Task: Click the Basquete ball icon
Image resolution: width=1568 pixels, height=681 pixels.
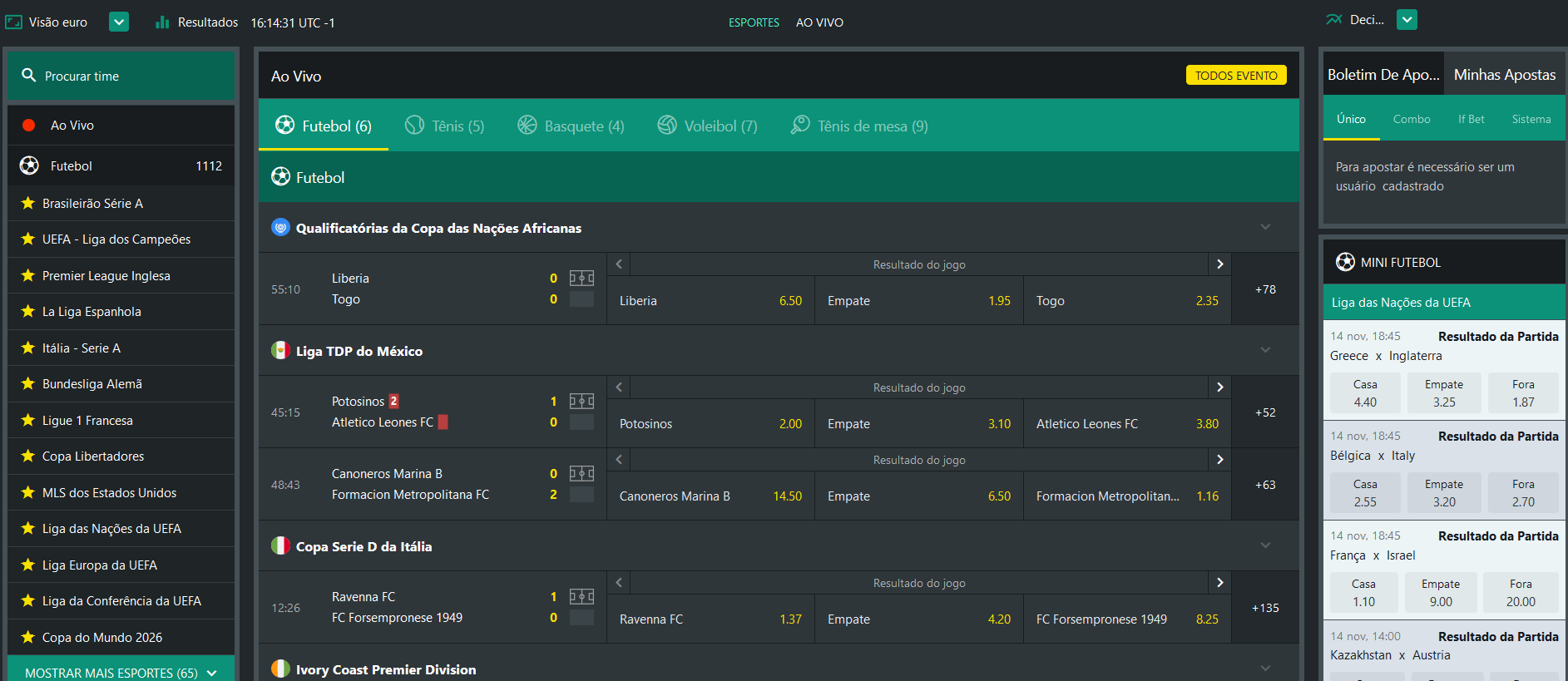Action: 527,126
